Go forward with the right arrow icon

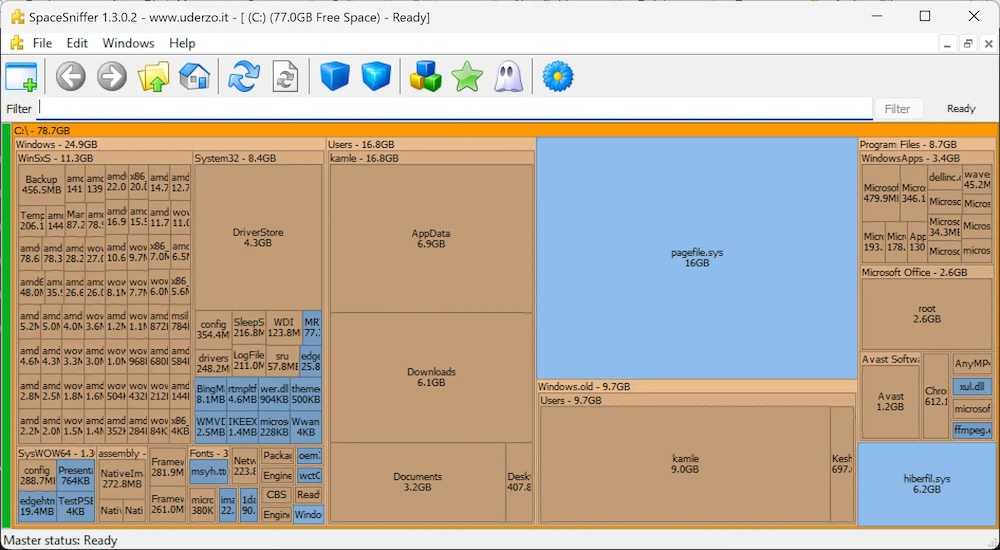click(x=112, y=76)
